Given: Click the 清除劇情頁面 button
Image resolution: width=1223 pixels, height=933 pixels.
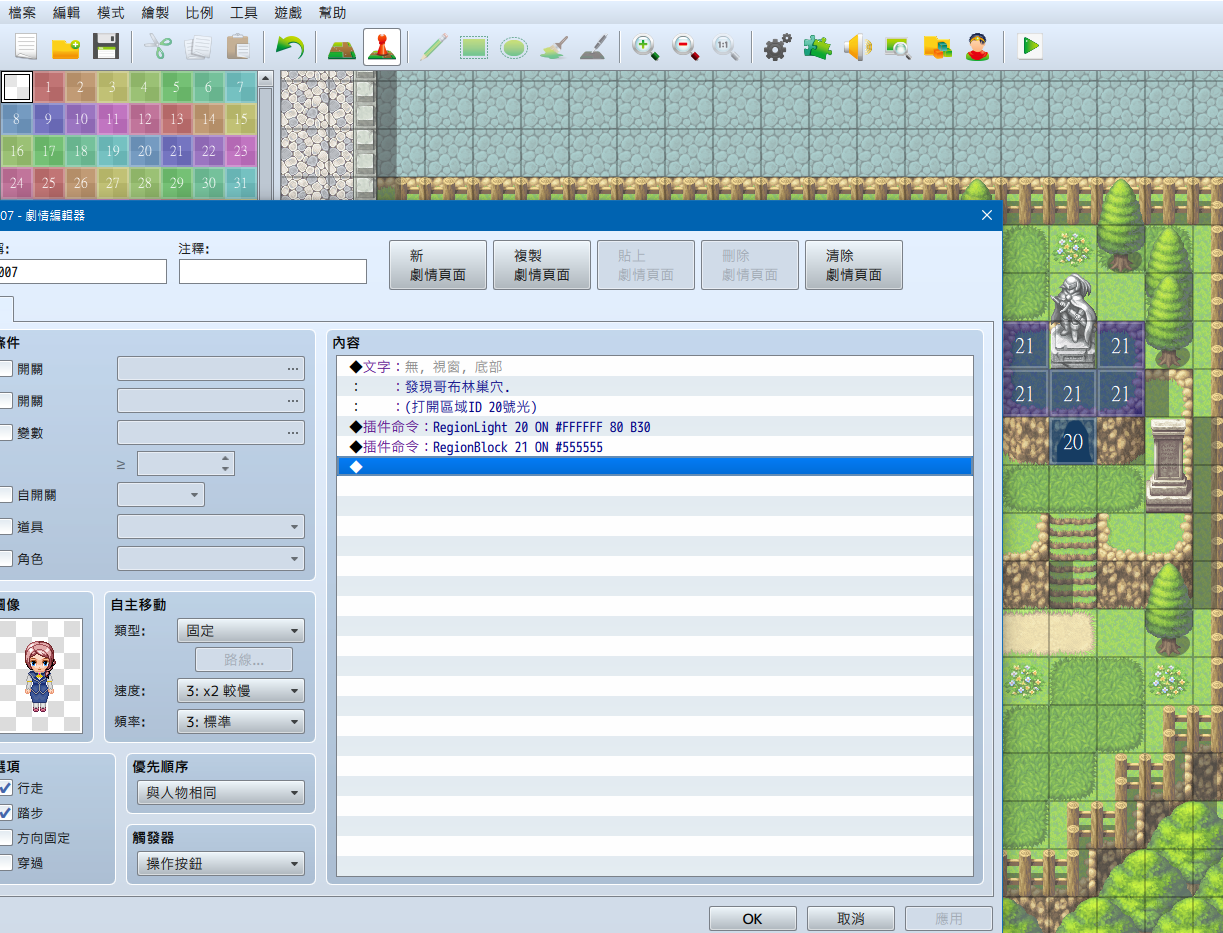Looking at the screenshot, I should (854, 265).
